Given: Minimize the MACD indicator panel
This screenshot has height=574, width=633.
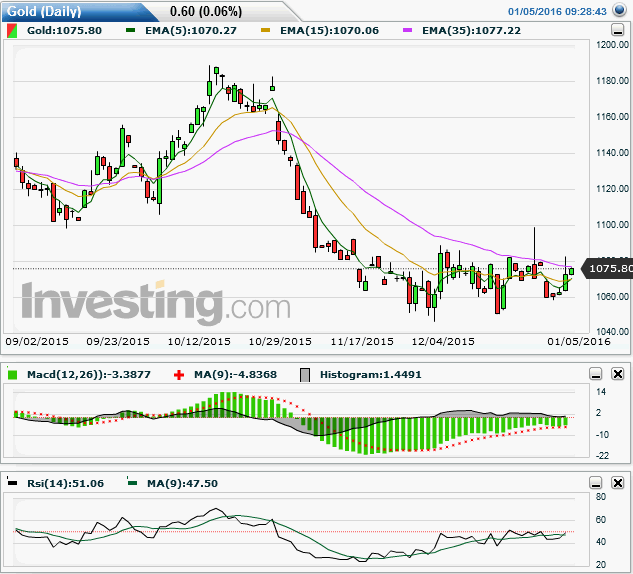Looking at the screenshot, I should (x=596, y=374).
